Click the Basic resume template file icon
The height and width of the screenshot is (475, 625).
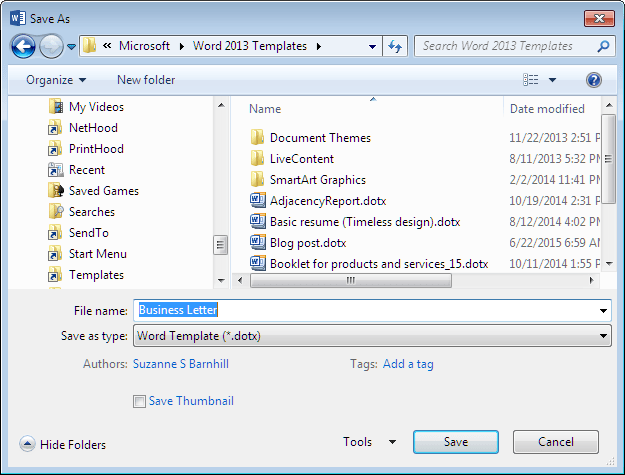click(x=257, y=222)
